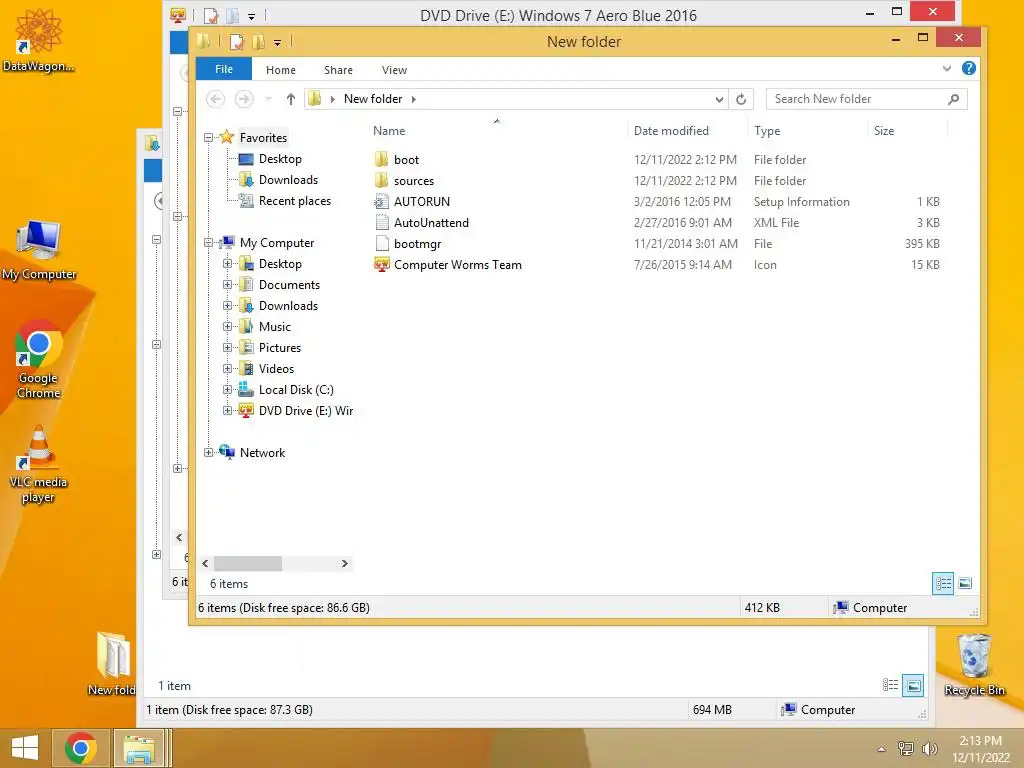The image size is (1024, 768).
Task: Switch to Large icons view in New folder window
Action: pos(965,583)
